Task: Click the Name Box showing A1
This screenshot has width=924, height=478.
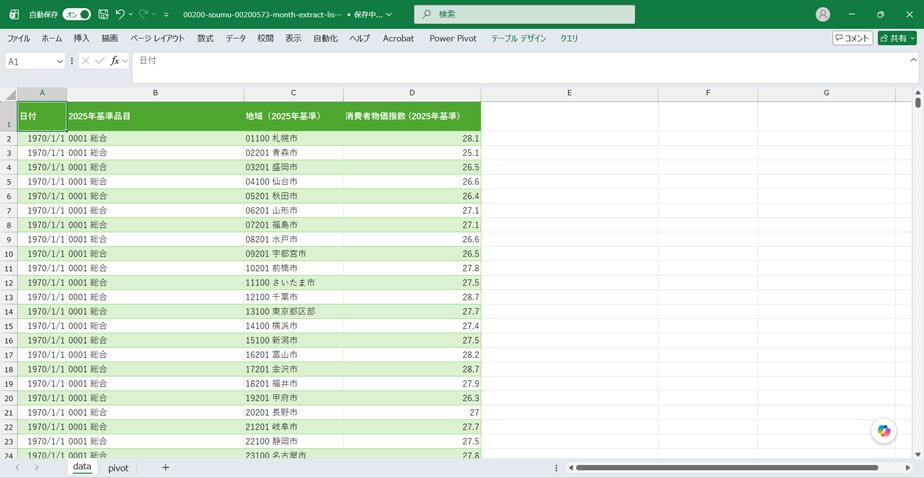Action: point(30,61)
